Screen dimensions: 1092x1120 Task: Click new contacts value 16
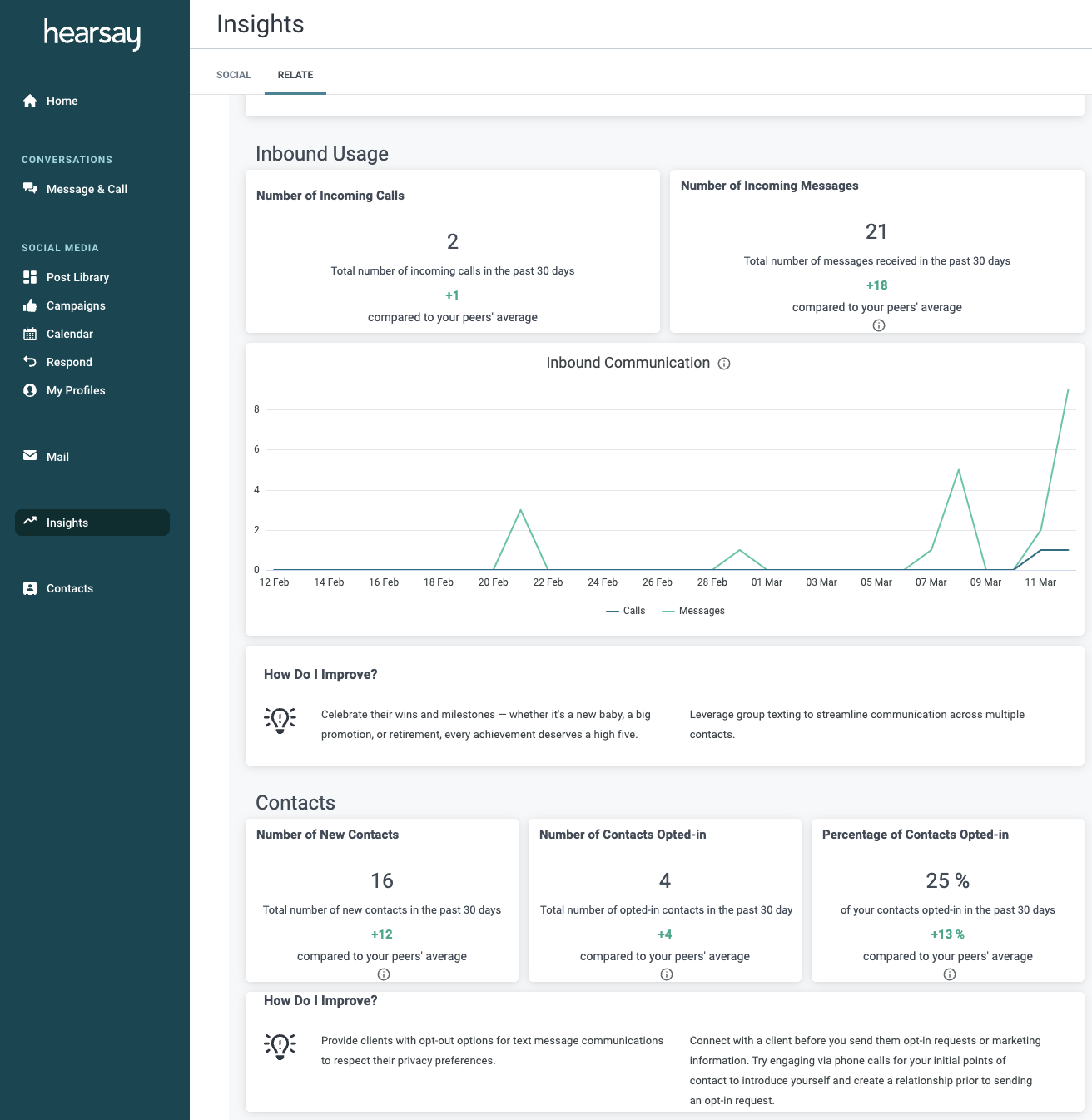382,880
